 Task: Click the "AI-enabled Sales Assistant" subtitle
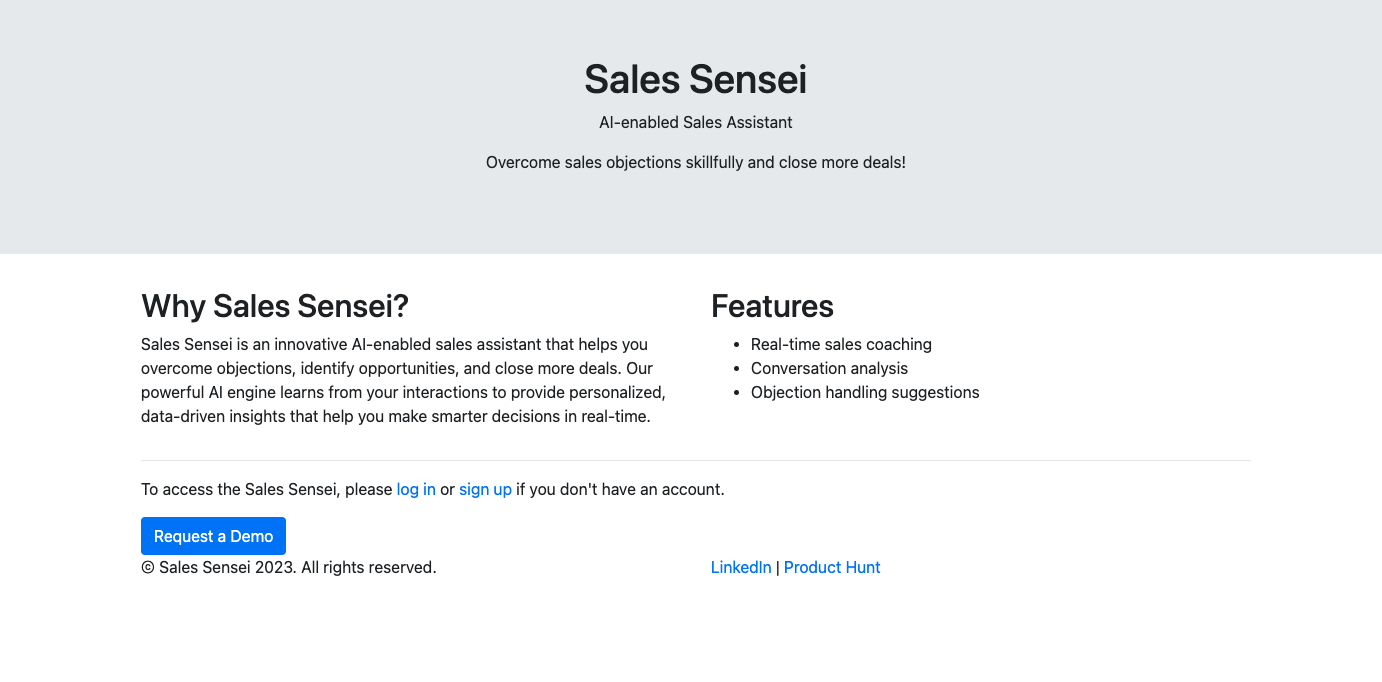(695, 123)
